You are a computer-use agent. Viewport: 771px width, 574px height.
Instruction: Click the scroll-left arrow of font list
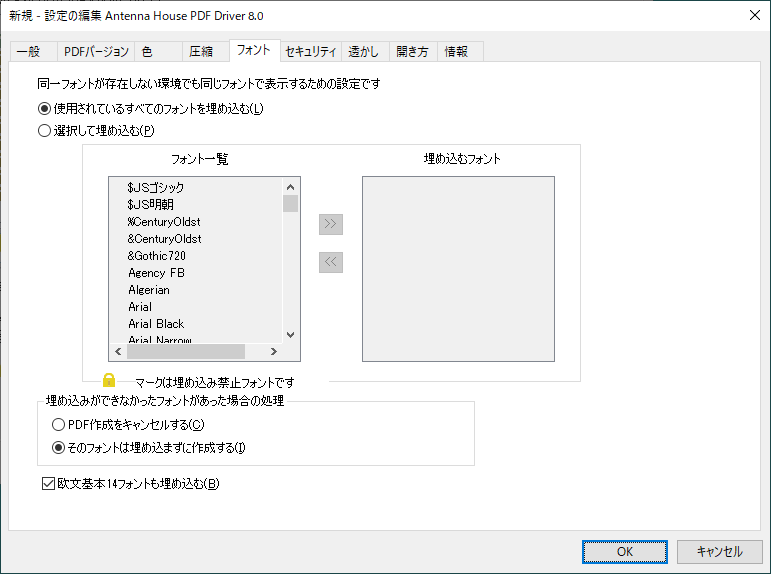[x=118, y=352]
